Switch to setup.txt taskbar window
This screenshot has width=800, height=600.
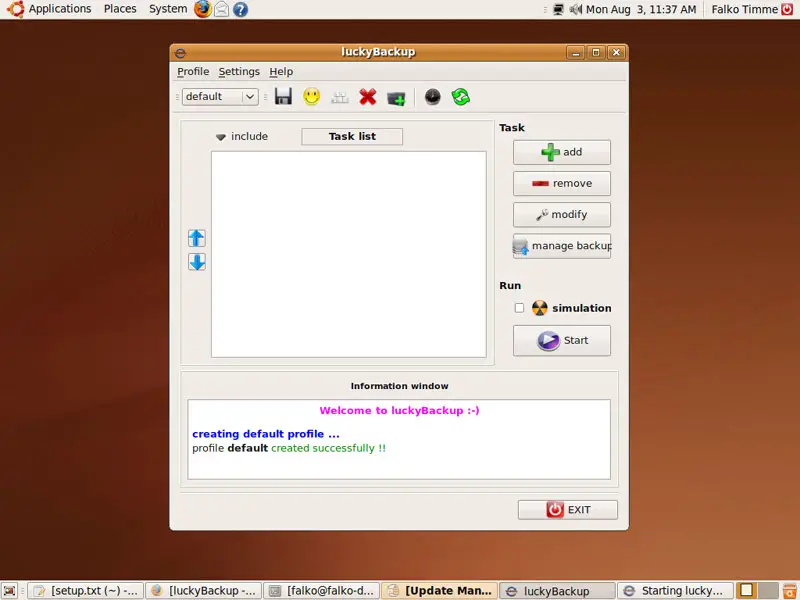click(85, 591)
